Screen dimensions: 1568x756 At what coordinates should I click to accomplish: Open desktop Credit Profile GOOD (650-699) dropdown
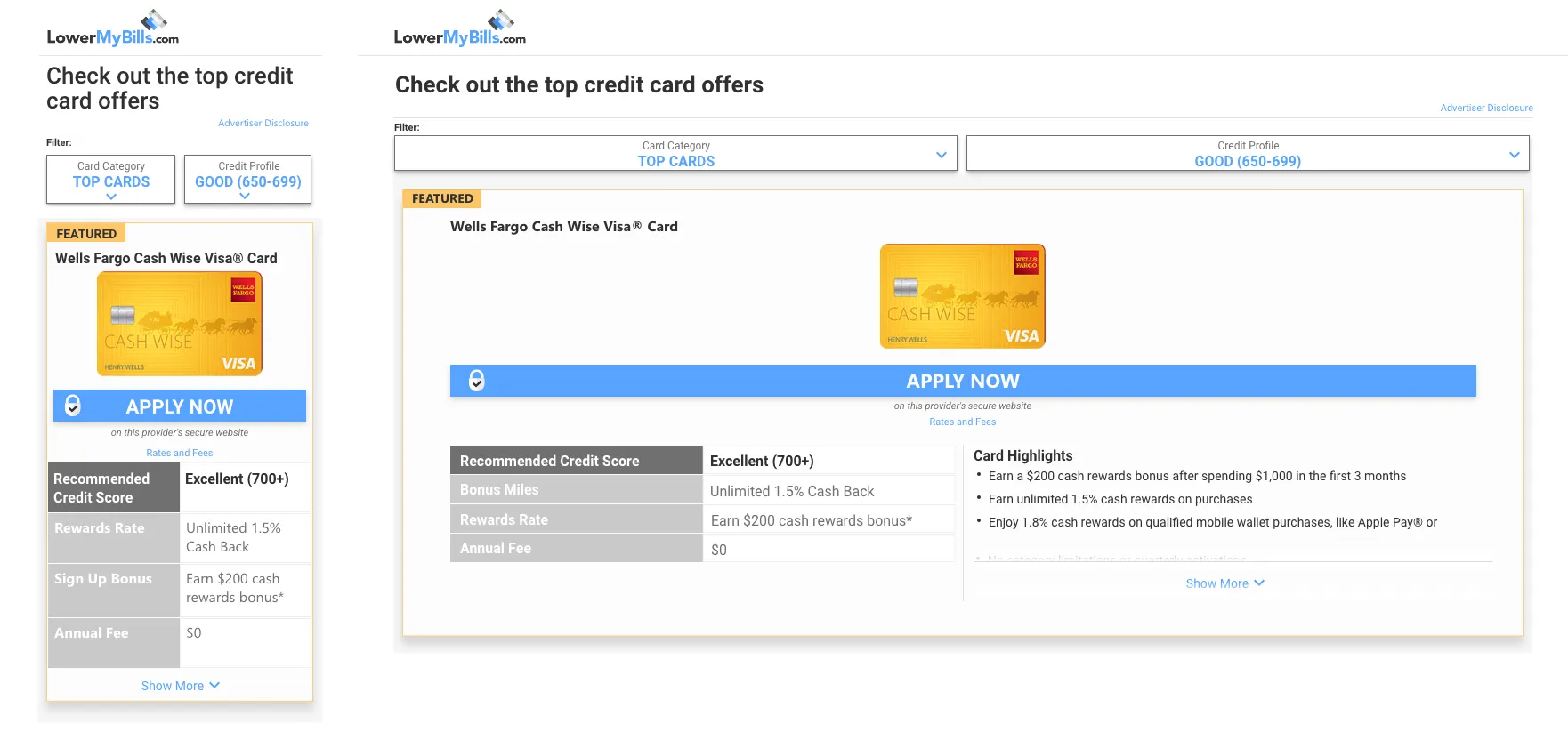point(1248,153)
